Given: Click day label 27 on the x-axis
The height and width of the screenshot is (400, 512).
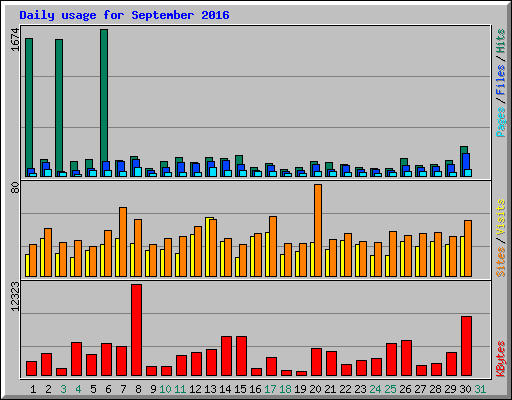Looking at the screenshot, I should tap(420, 389).
